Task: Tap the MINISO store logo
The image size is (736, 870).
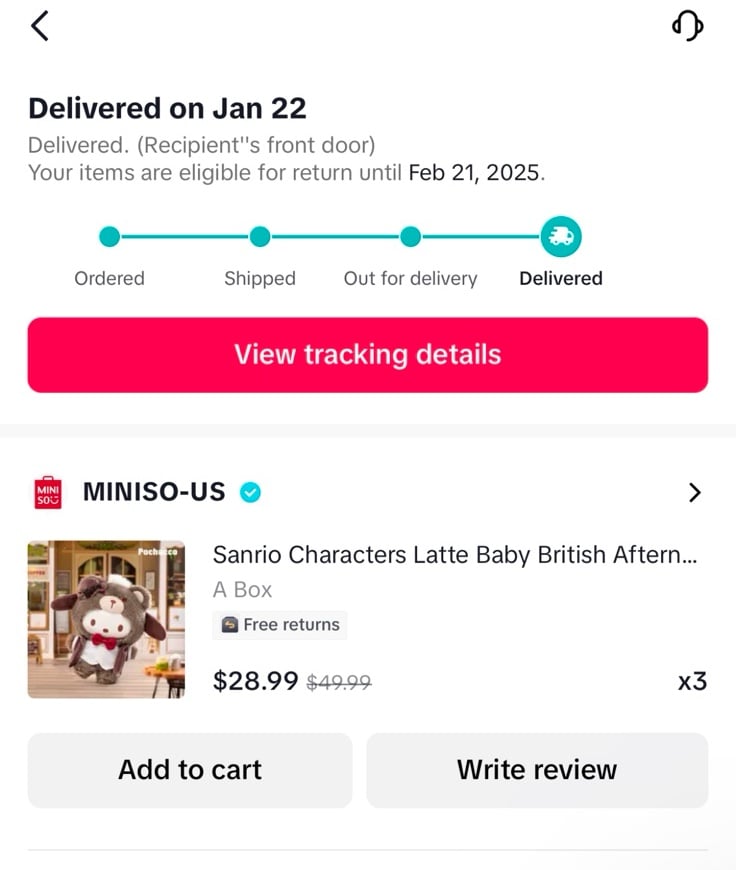Action: click(48, 493)
